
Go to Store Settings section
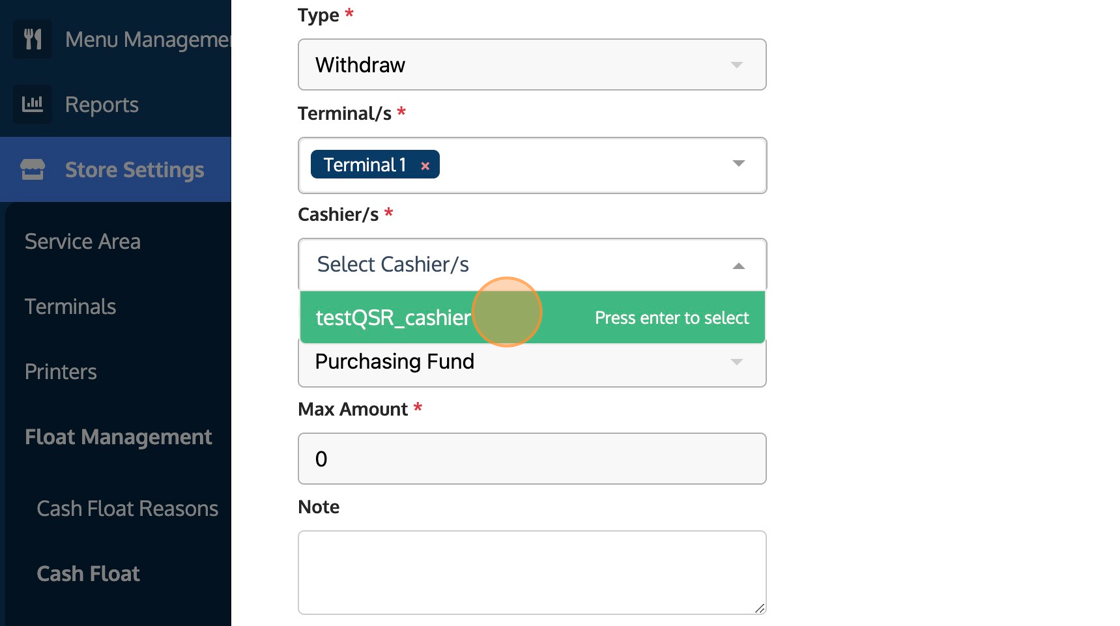(134, 170)
